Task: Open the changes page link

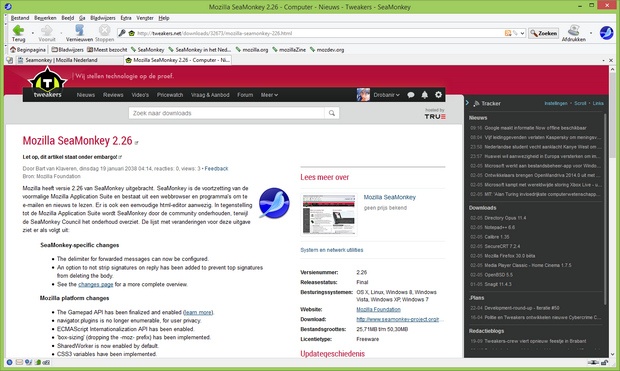Action: click(x=96, y=284)
